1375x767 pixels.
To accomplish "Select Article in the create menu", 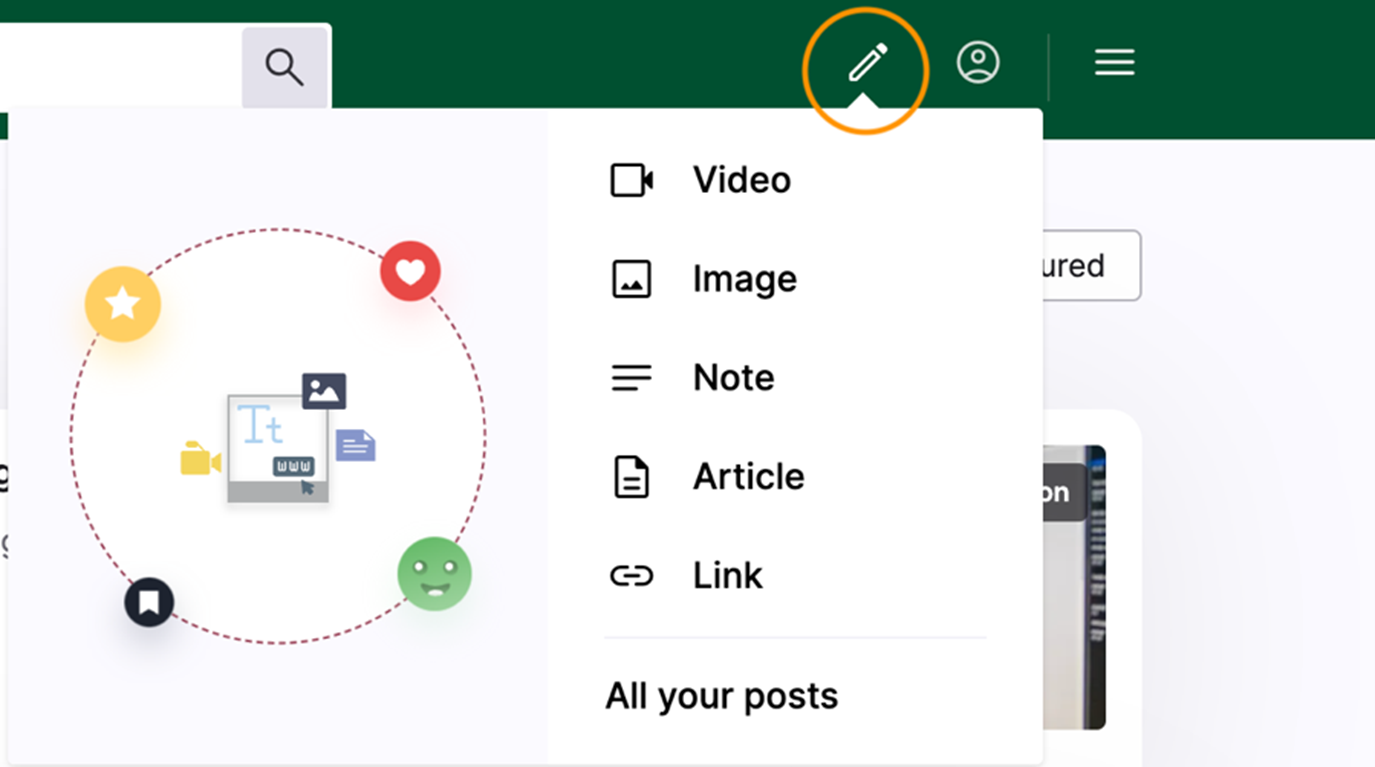I will pyautogui.click(x=749, y=477).
